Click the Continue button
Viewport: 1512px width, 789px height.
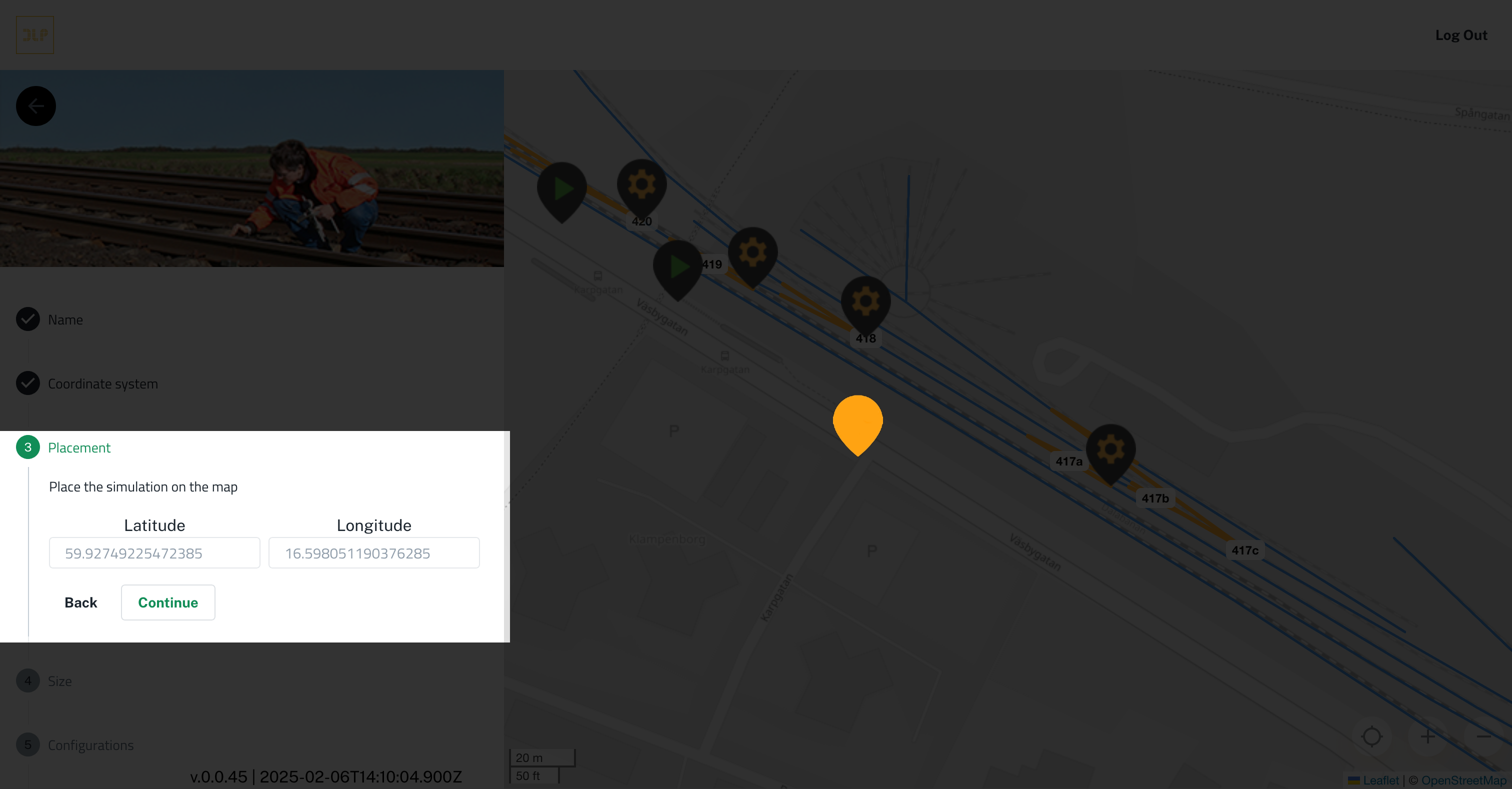[x=168, y=602]
